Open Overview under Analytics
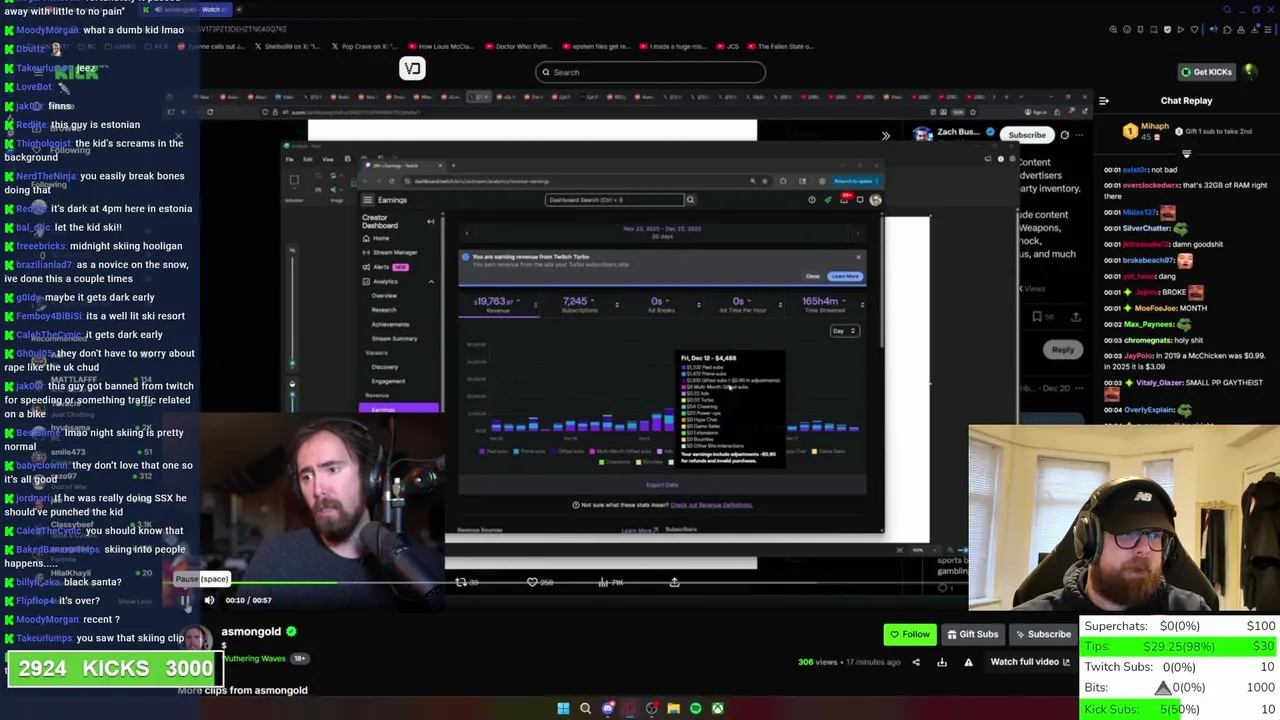 pos(384,296)
